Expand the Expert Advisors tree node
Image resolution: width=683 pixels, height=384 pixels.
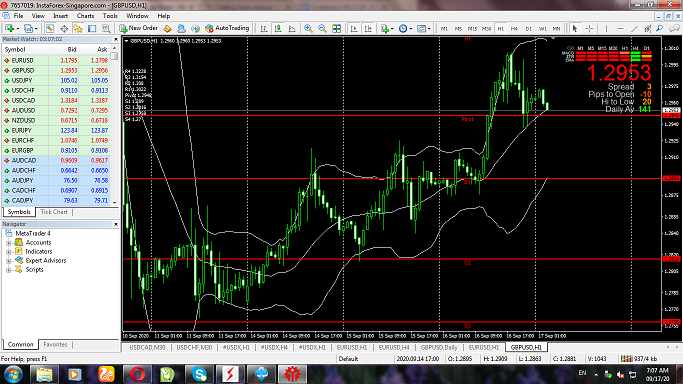[8, 261]
